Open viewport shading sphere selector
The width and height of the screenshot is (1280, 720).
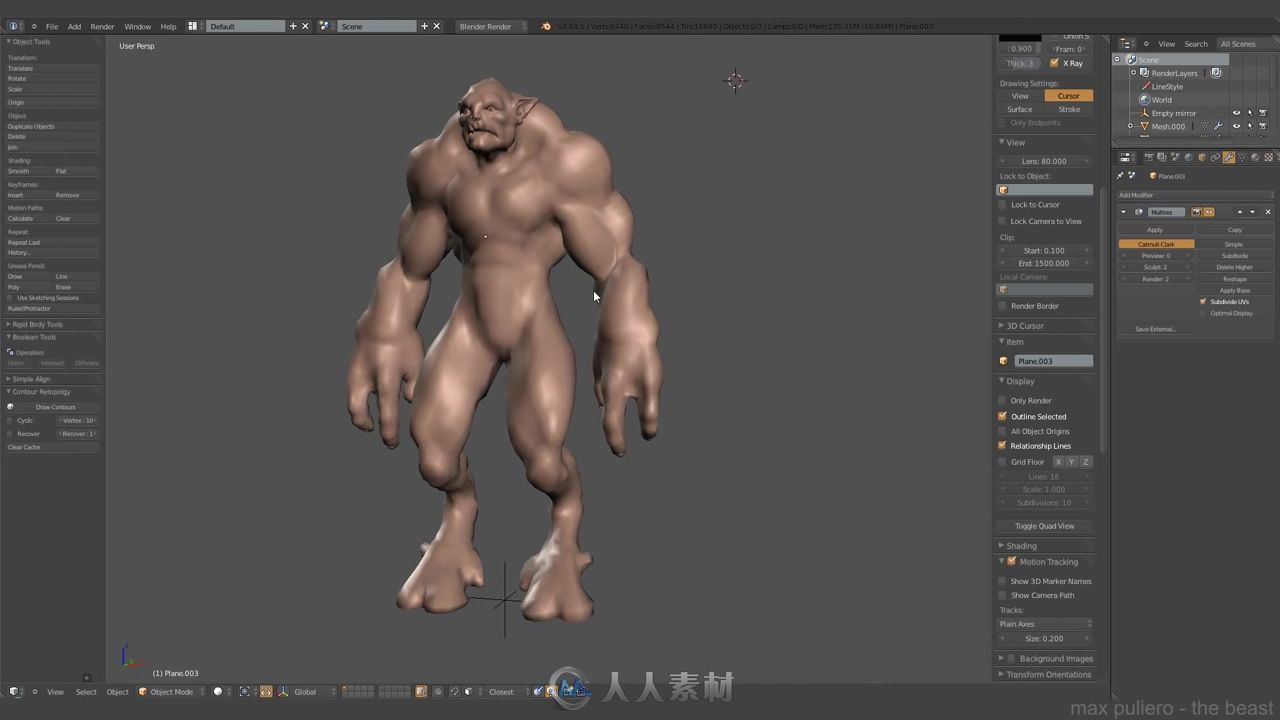tap(217, 691)
